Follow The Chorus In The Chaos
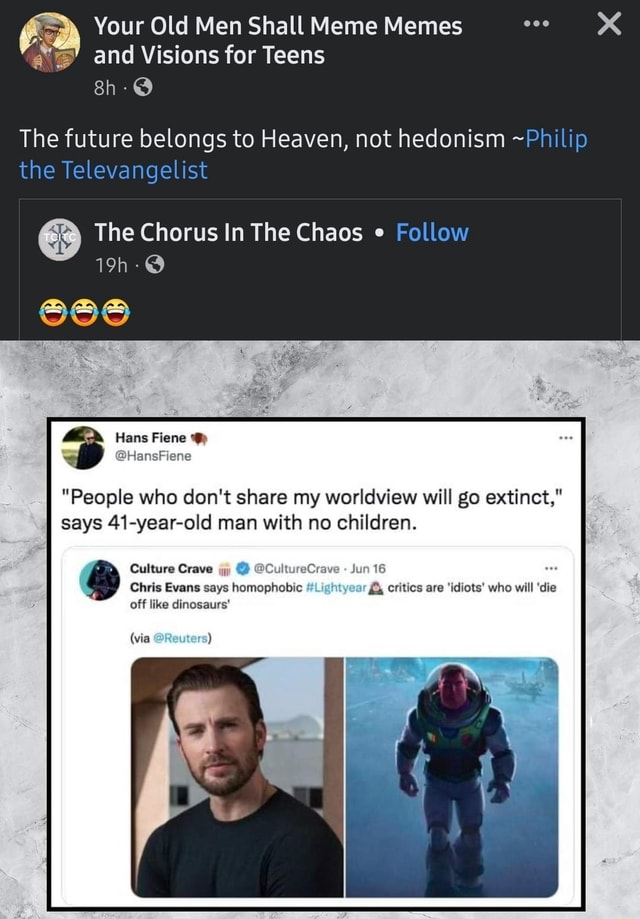 click(x=433, y=233)
